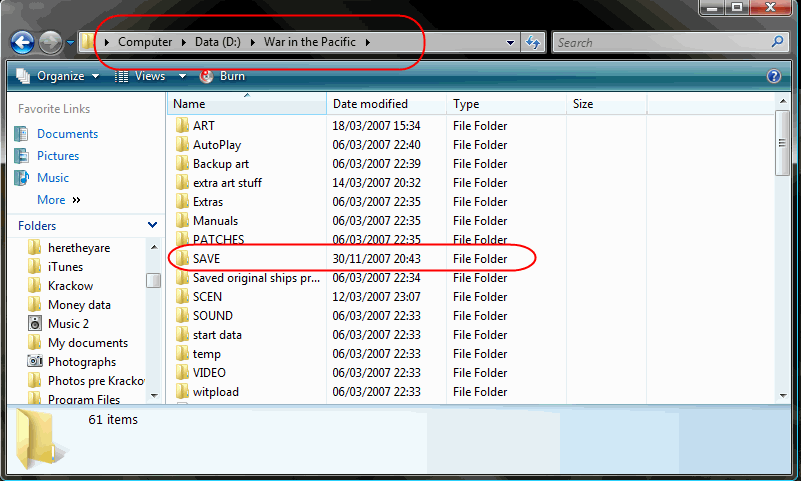Select the SCEN folder icon
801x481 pixels.
pos(182,297)
